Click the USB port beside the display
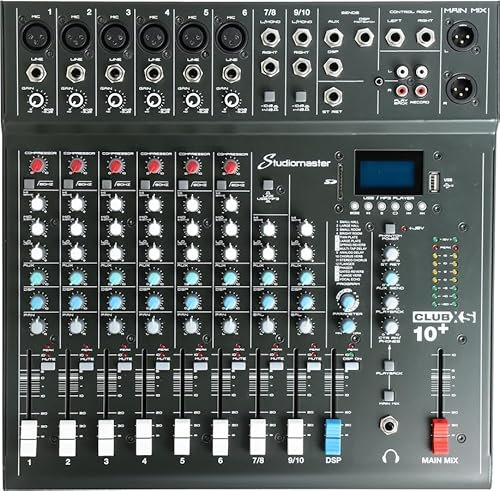 434,182
